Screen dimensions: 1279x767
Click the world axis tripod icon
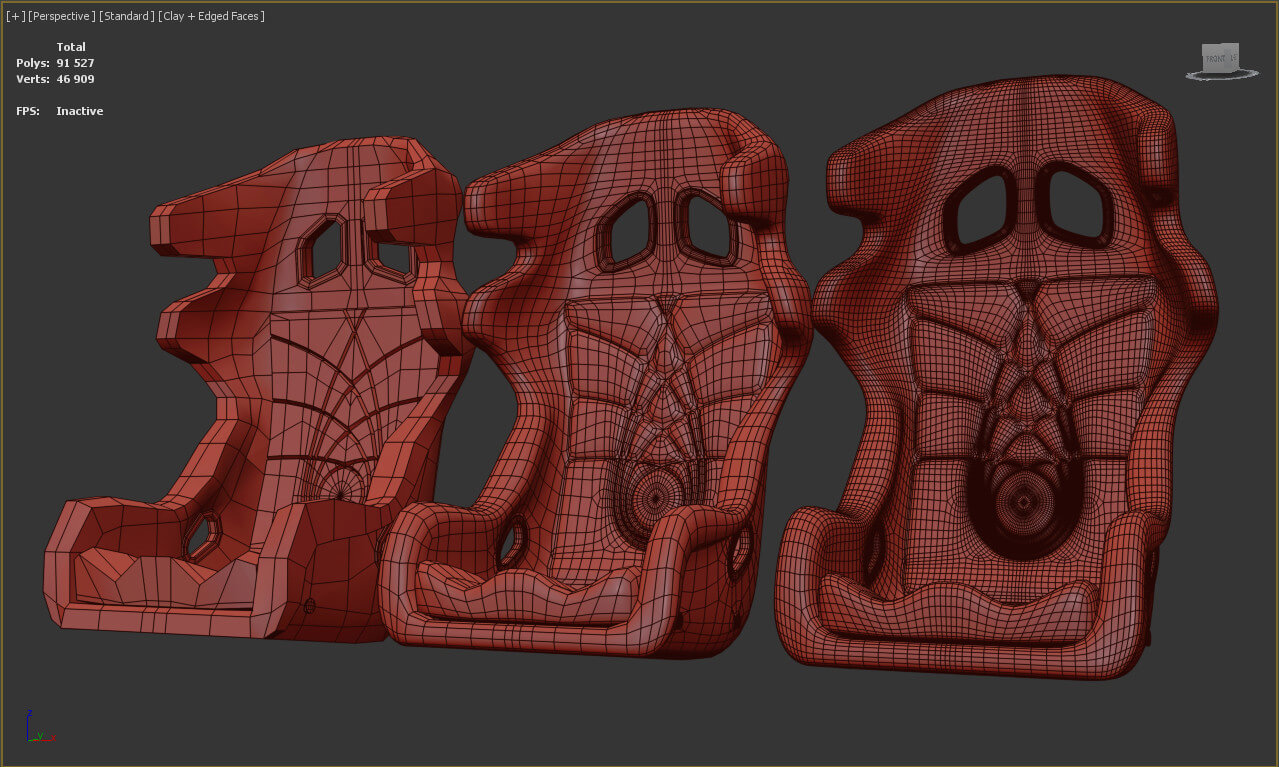(35, 730)
